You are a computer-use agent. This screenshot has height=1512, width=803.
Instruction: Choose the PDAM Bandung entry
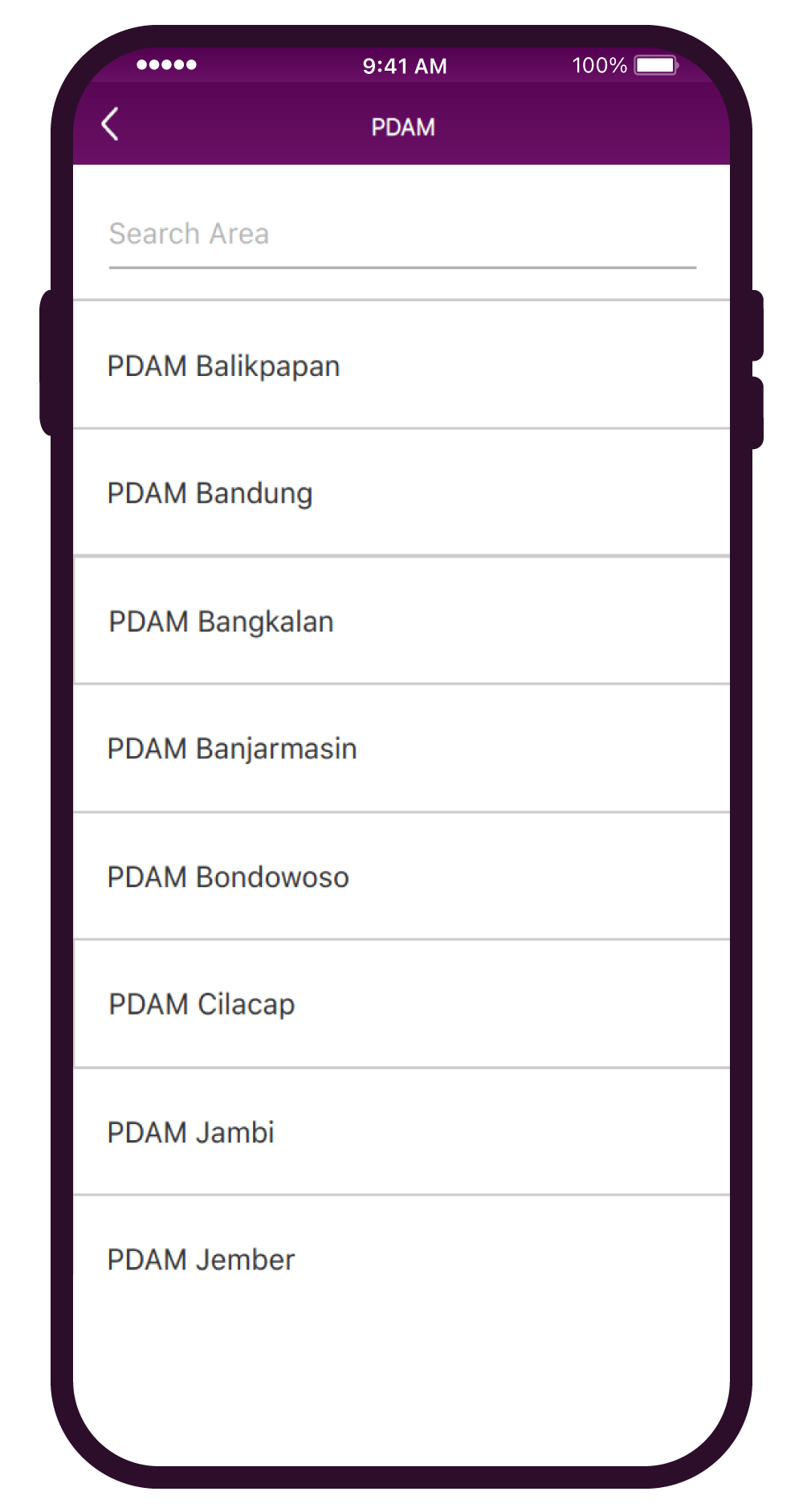click(x=401, y=492)
